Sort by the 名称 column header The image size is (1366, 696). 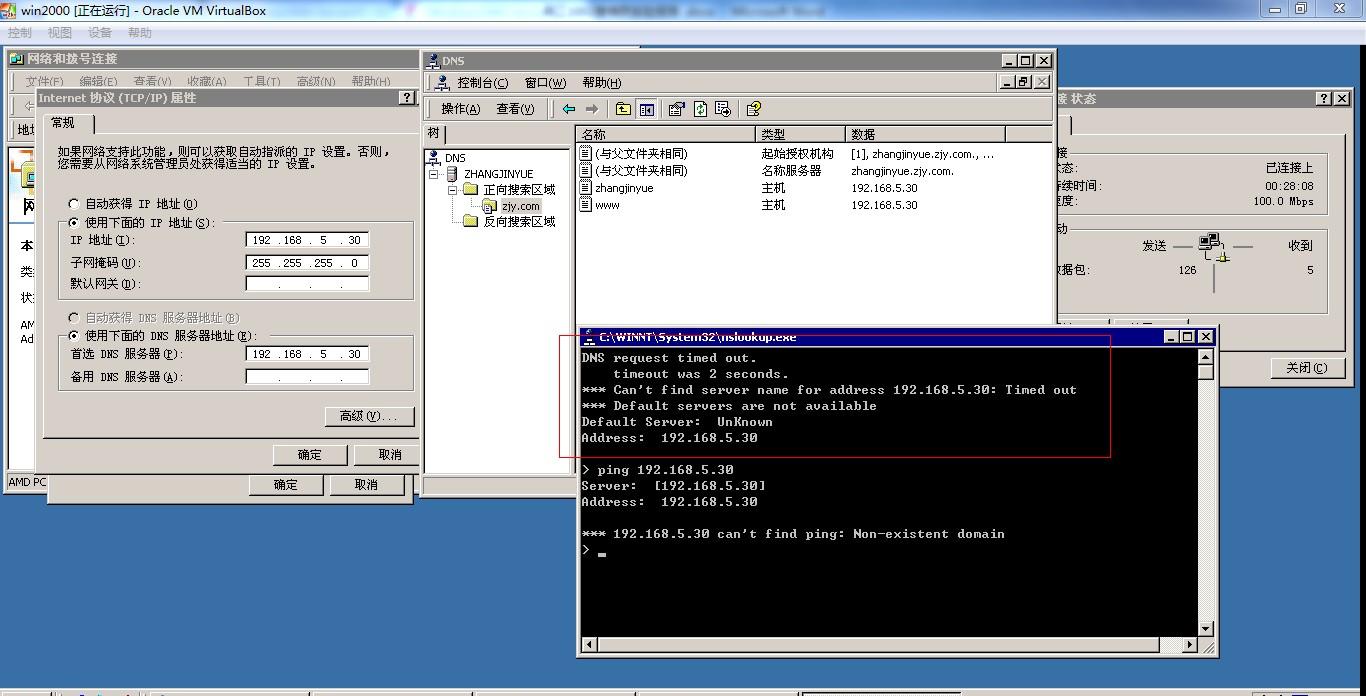(x=666, y=134)
